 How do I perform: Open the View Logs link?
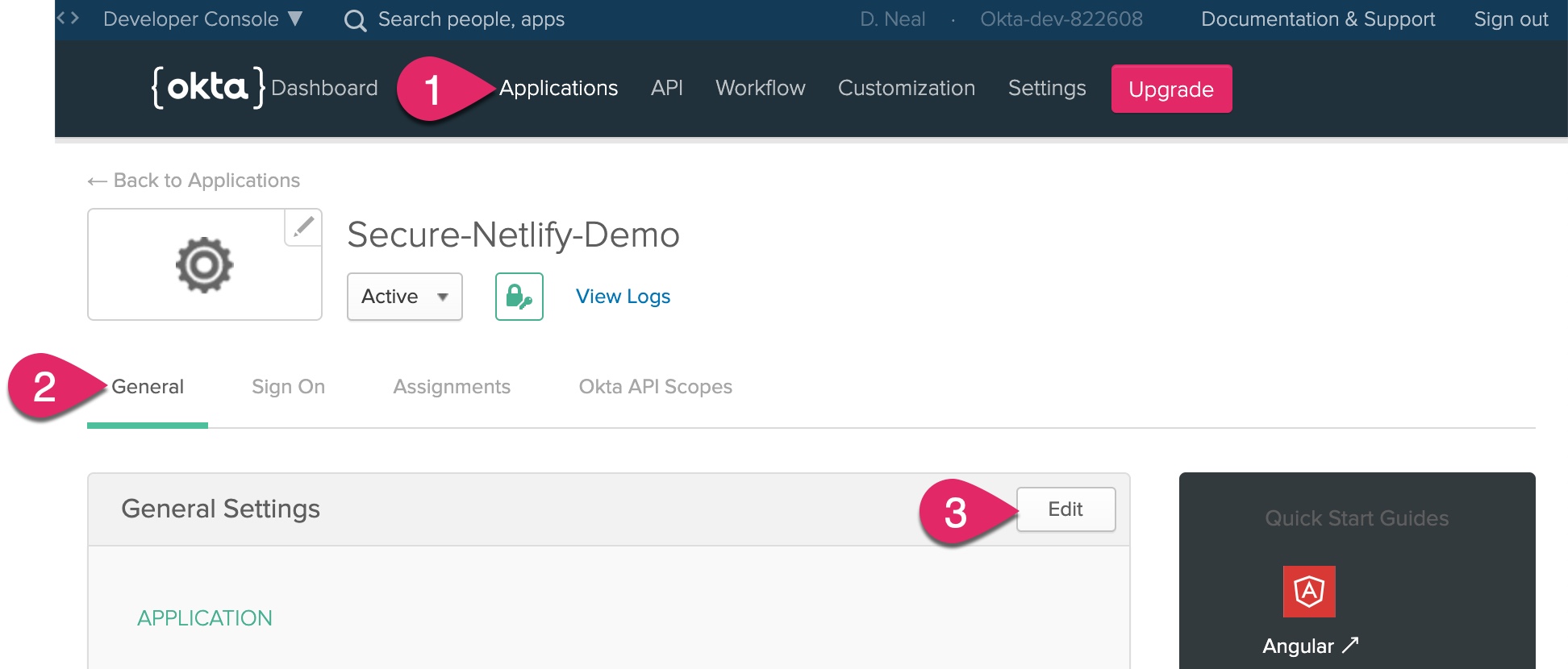623,297
